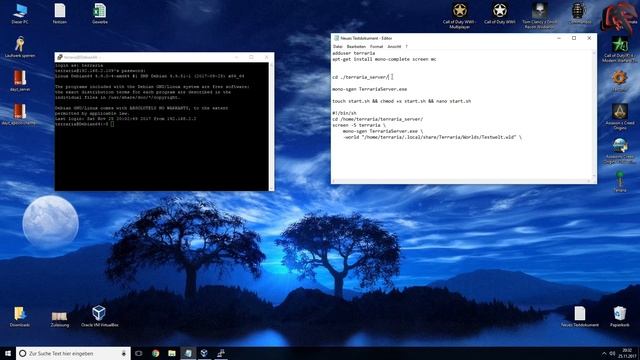640x360 pixels.
Task: Click the '-world' Testwelt.wld path line
Action: (x=432, y=137)
